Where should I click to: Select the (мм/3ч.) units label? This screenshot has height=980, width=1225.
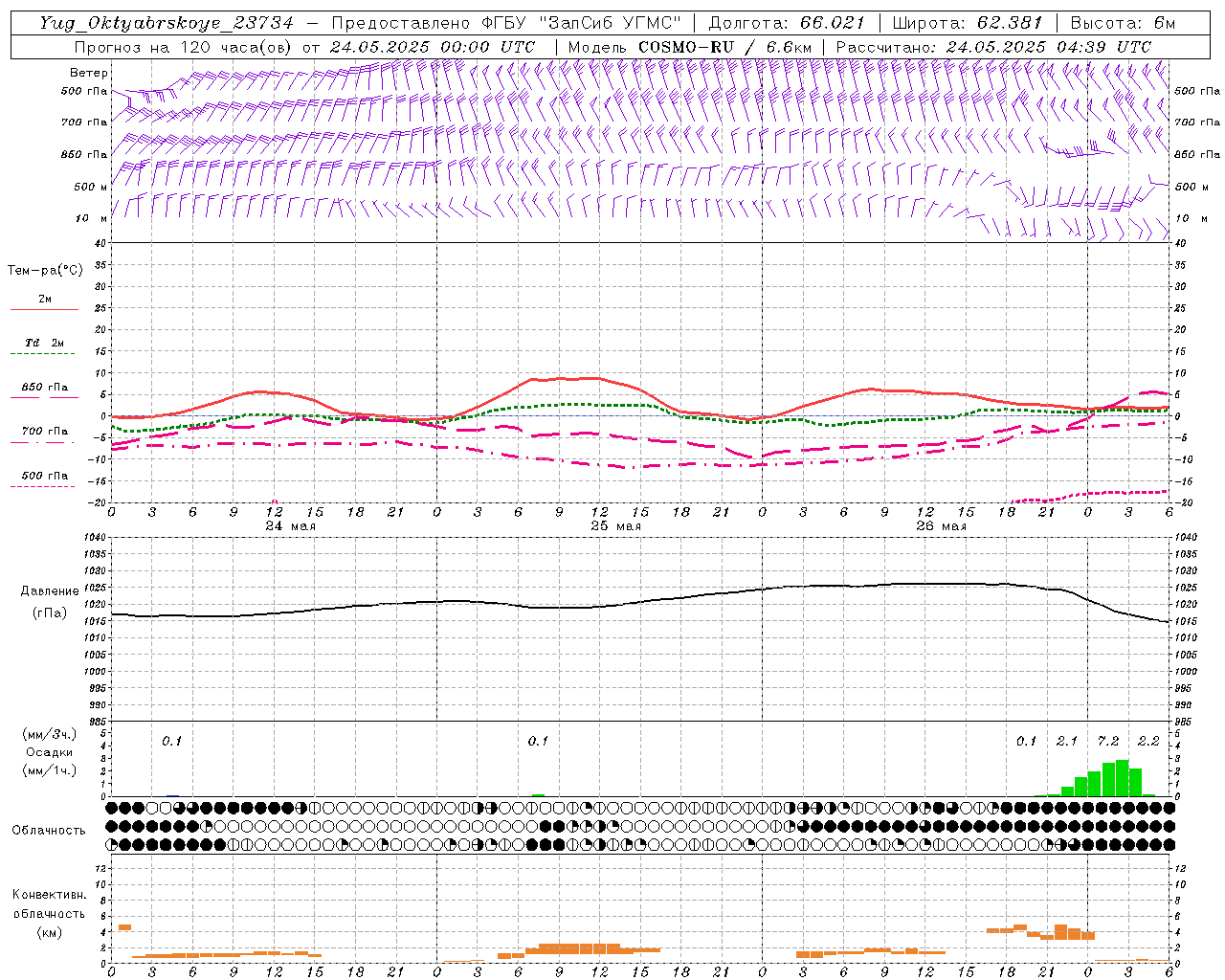(49, 734)
